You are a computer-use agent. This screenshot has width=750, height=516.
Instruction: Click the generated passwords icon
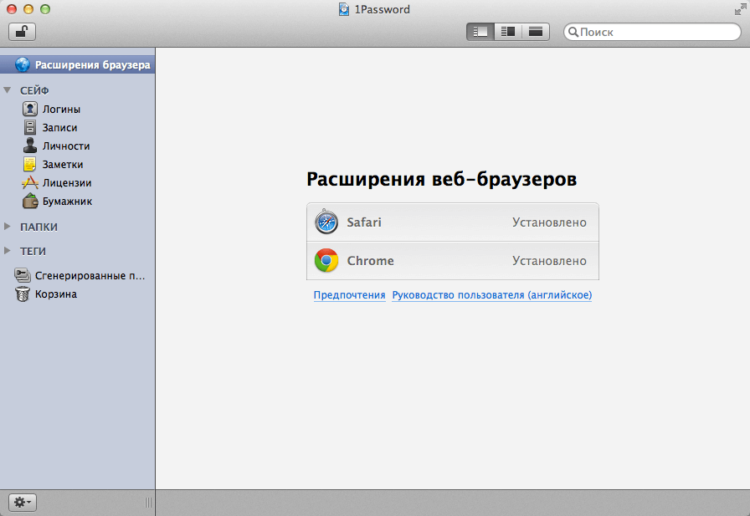(x=22, y=275)
